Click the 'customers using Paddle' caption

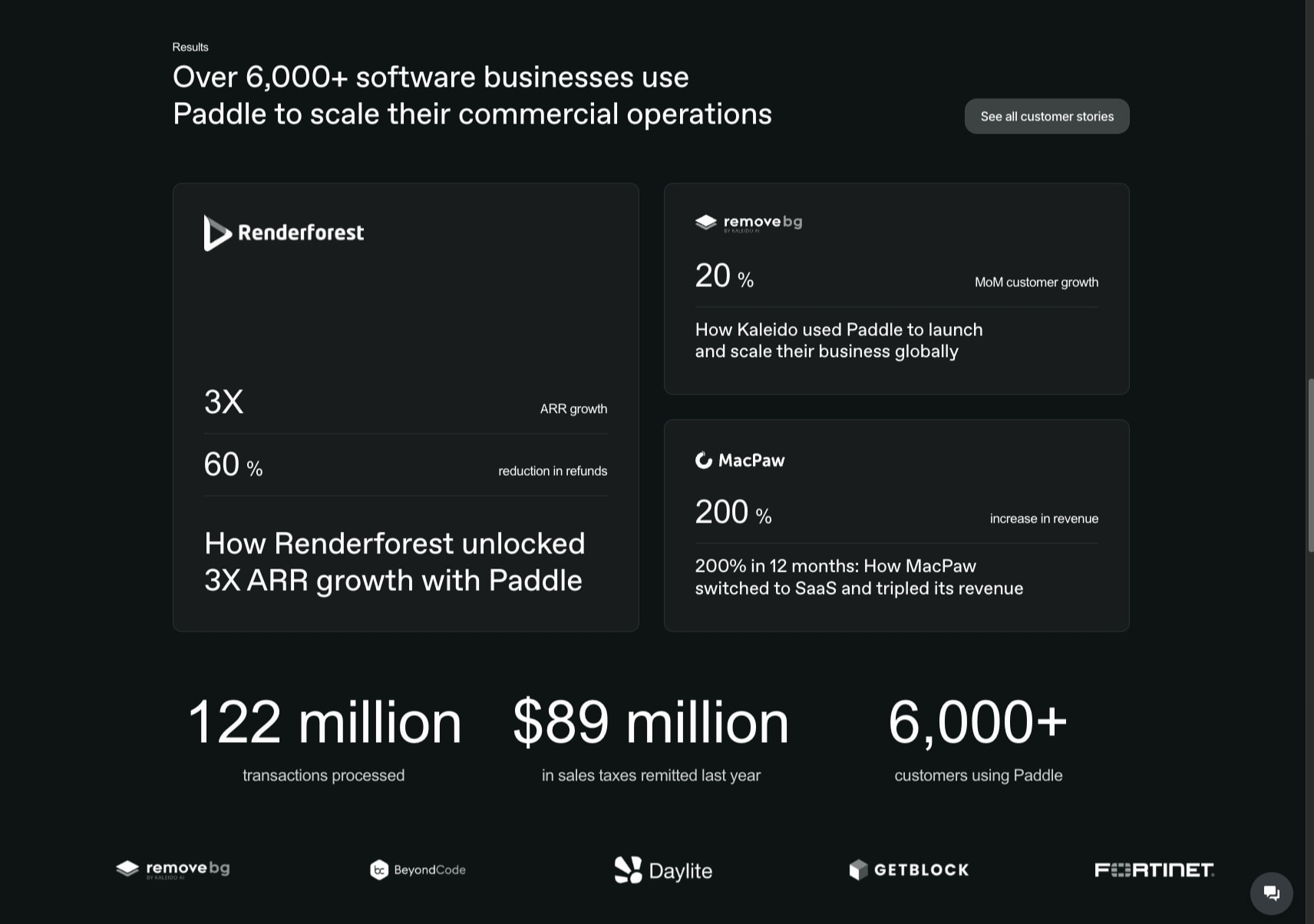[x=979, y=775]
